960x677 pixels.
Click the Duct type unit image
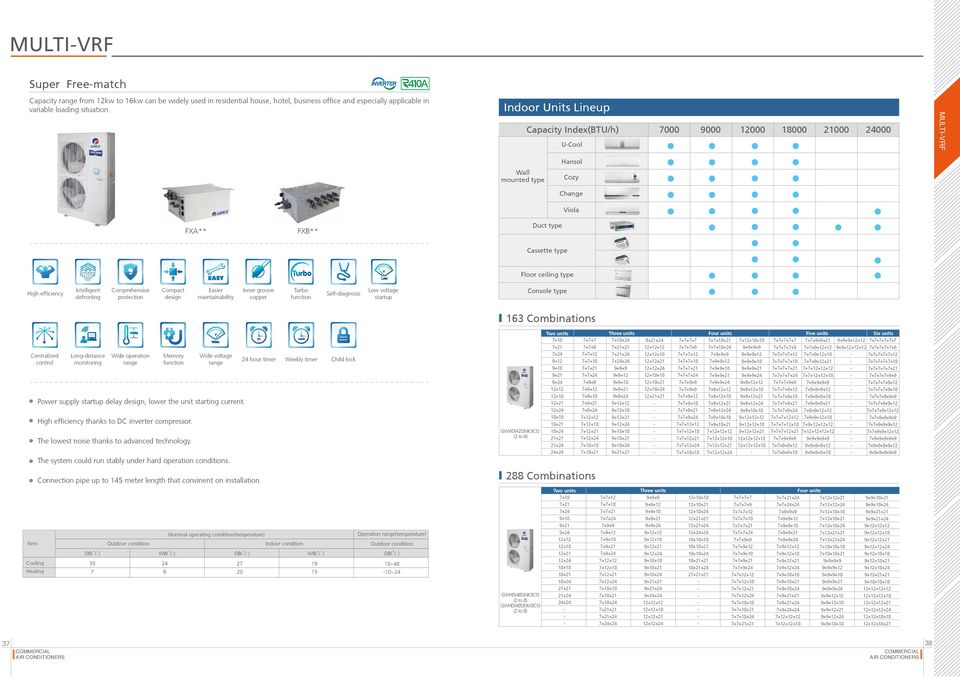pos(622,226)
